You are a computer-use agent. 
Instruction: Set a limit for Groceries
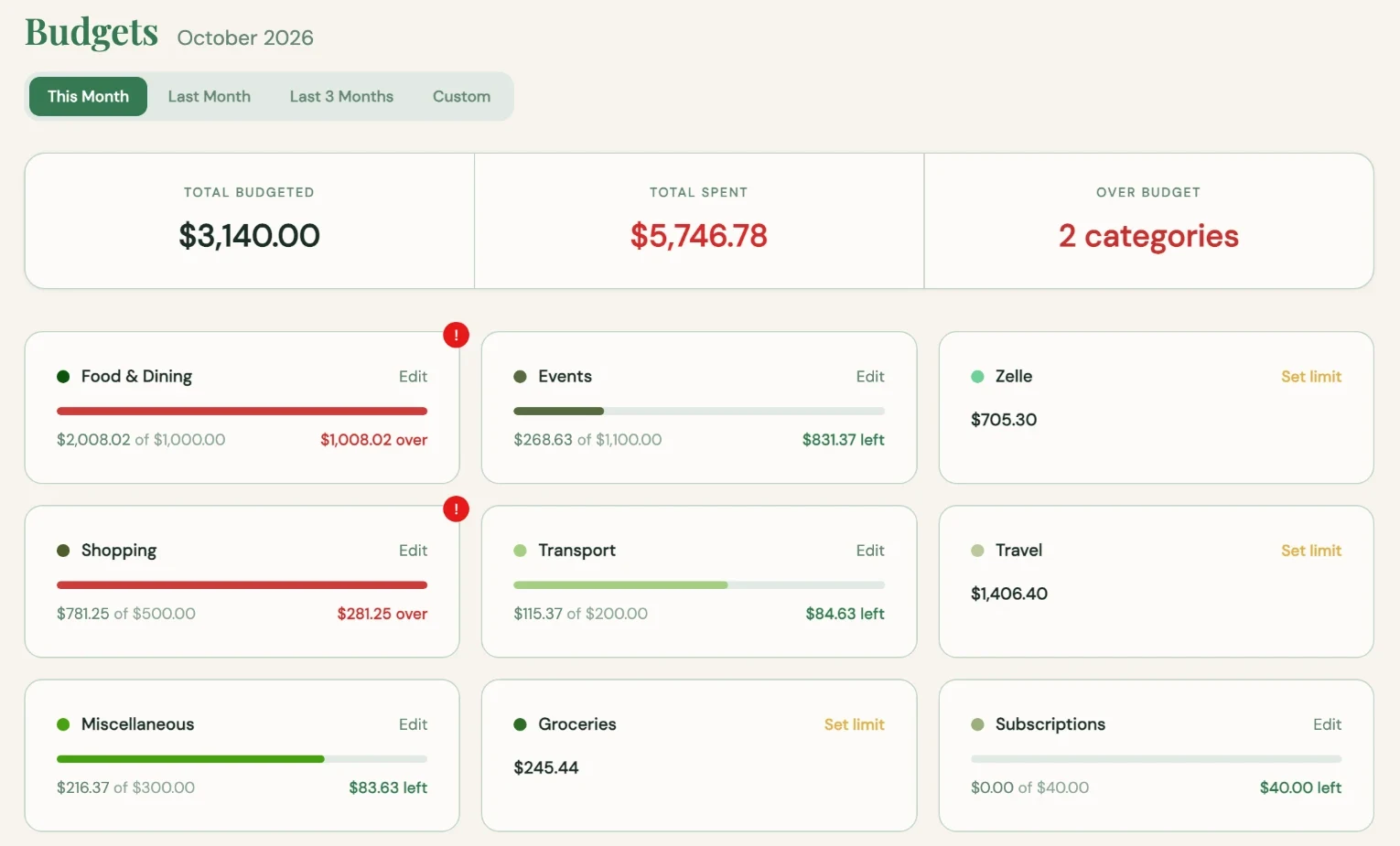point(854,723)
